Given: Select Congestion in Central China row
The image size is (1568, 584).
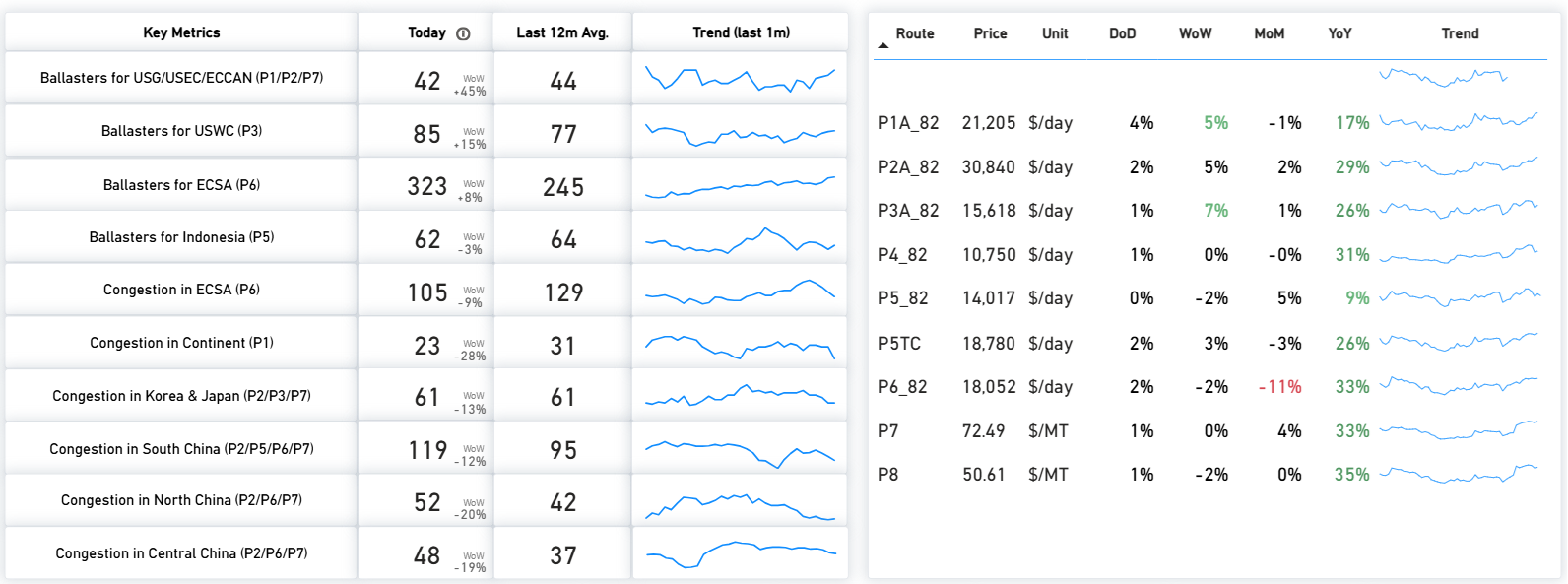Looking at the screenshot, I should click(x=426, y=553).
